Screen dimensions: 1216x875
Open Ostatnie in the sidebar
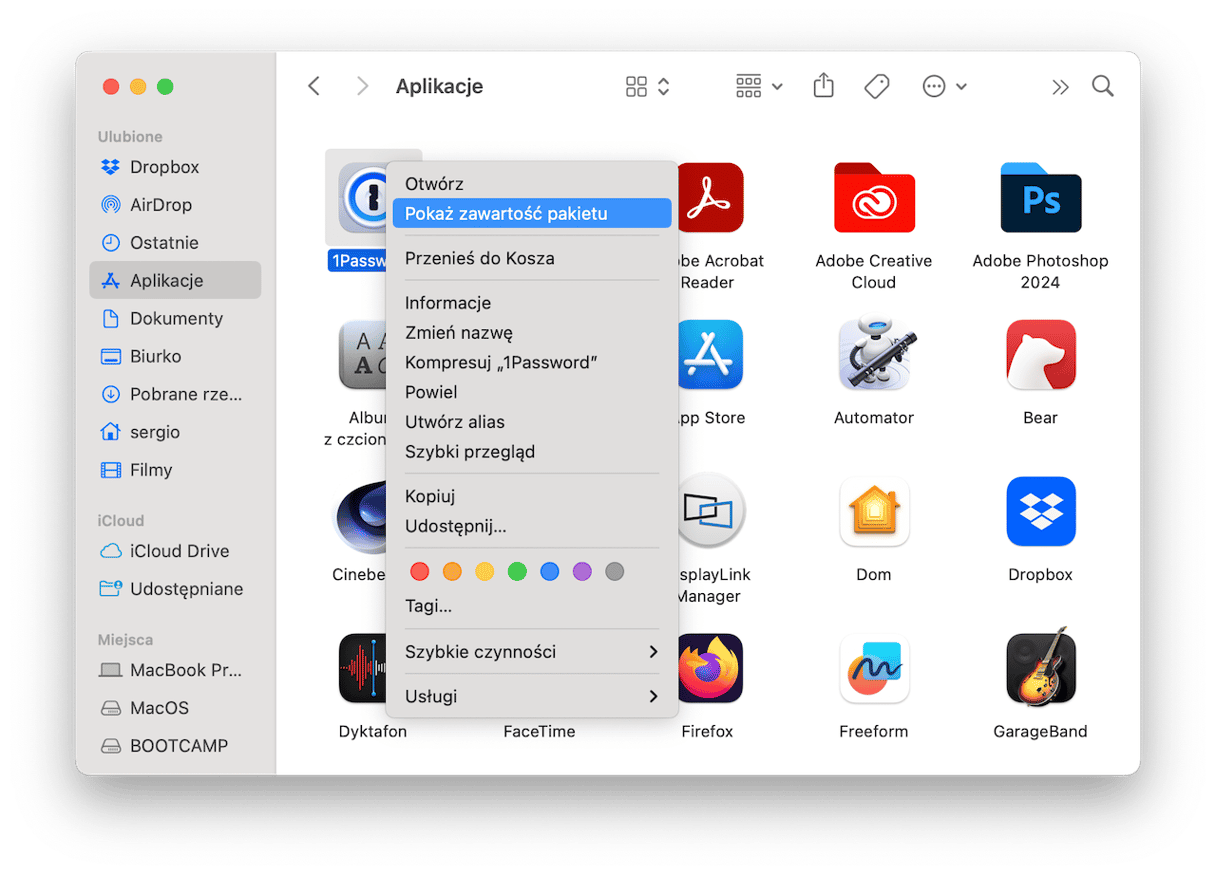coord(175,243)
